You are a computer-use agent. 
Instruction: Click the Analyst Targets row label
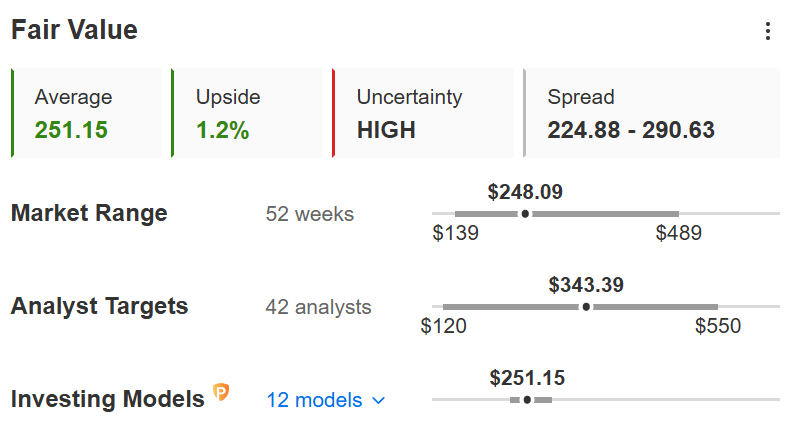tap(99, 306)
